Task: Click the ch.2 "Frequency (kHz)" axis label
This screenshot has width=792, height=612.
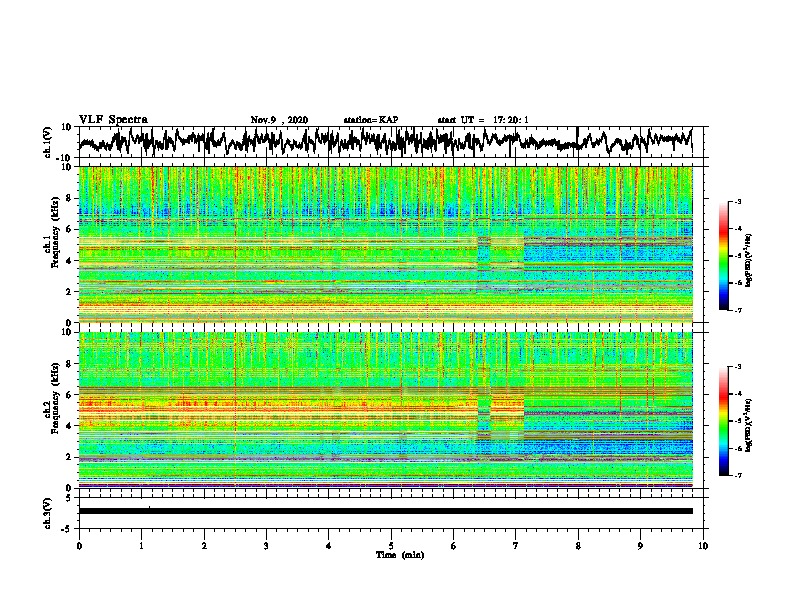Action: (x=56, y=398)
